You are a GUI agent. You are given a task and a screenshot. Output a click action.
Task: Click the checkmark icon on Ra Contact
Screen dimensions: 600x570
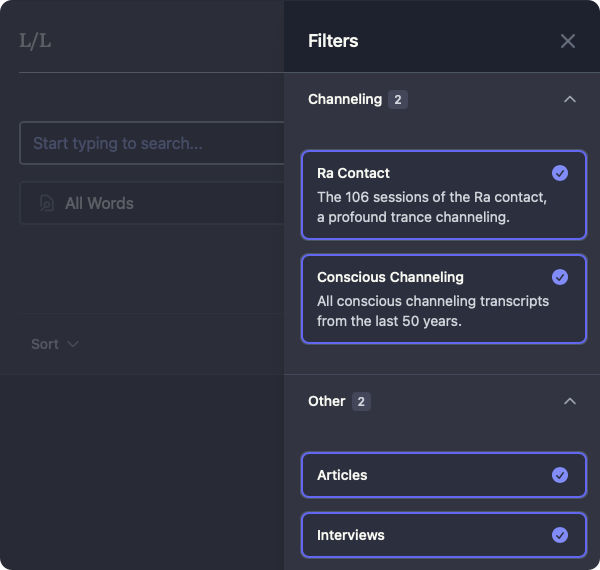coord(560,173)
